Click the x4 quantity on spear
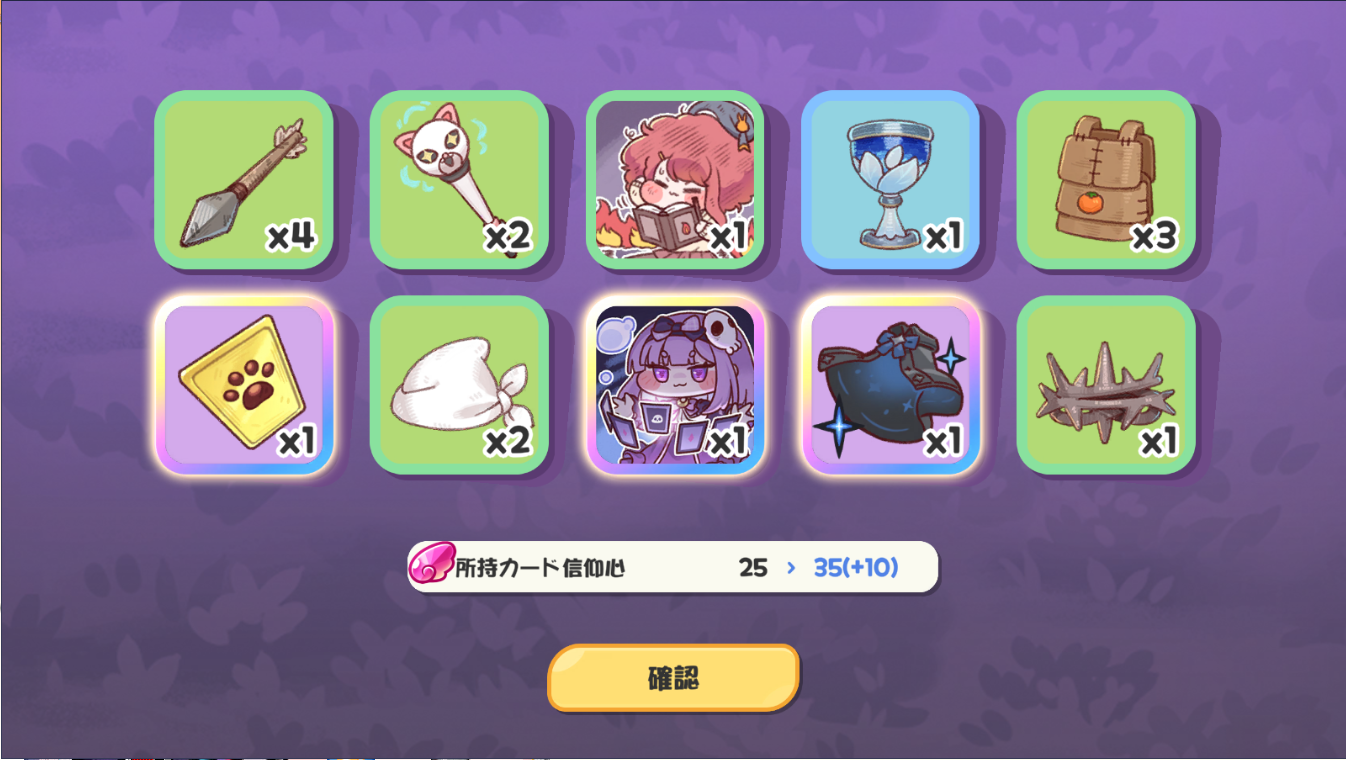Screen dimensions: 1346x760 coord(291,237)
